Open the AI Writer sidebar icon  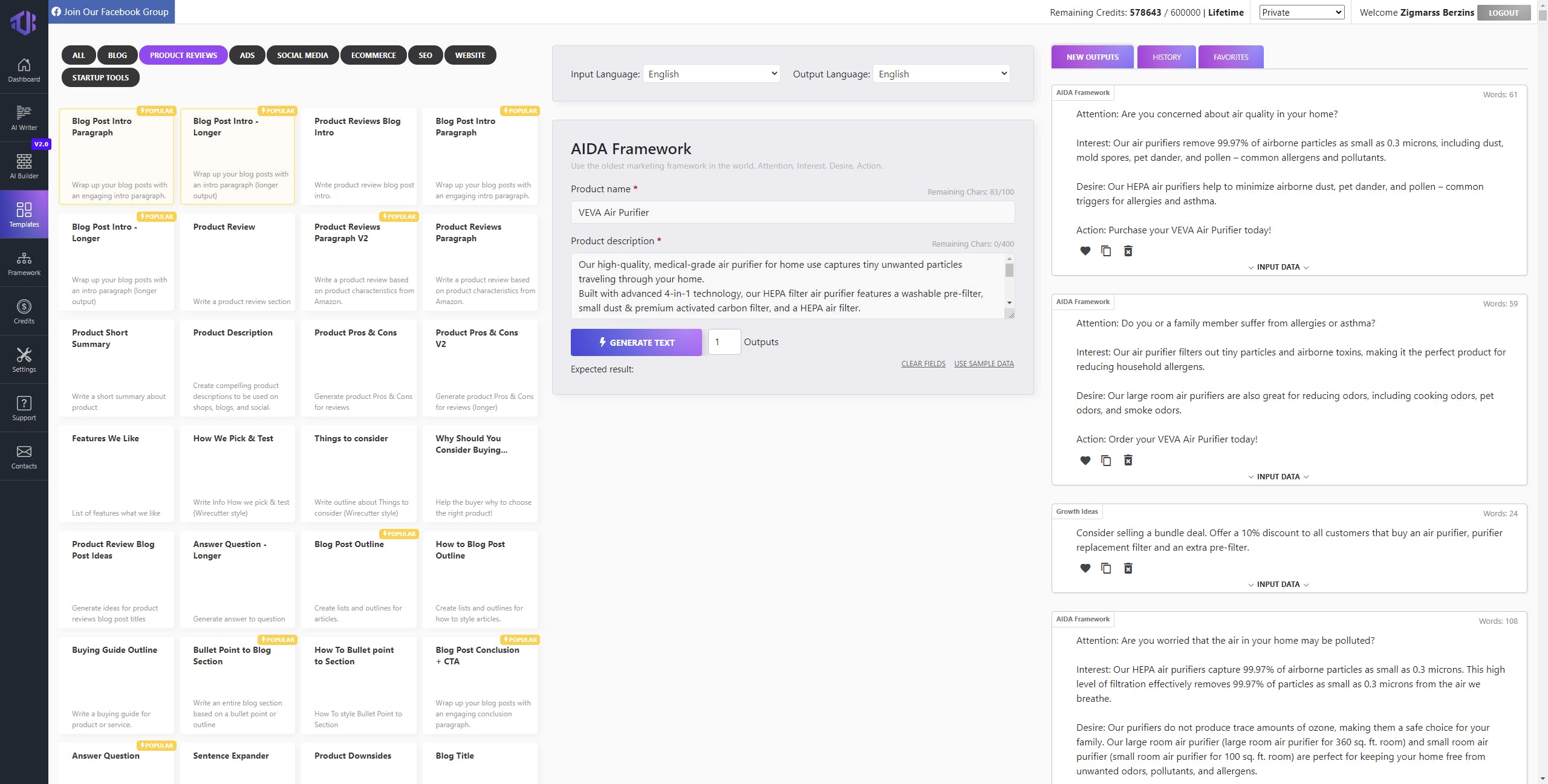[x=24, y=118]
